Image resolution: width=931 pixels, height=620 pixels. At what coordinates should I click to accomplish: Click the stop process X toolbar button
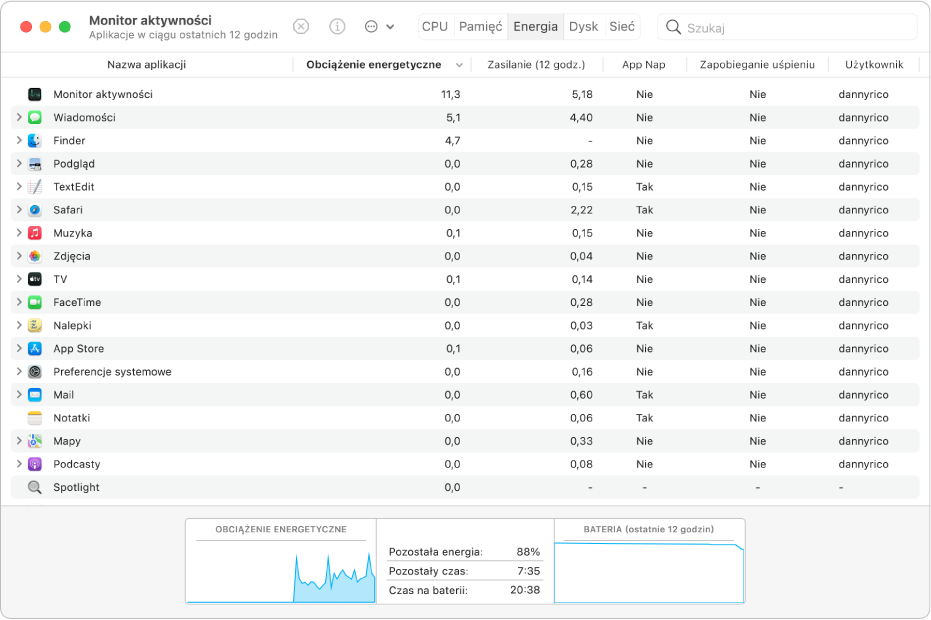point(302,27)
